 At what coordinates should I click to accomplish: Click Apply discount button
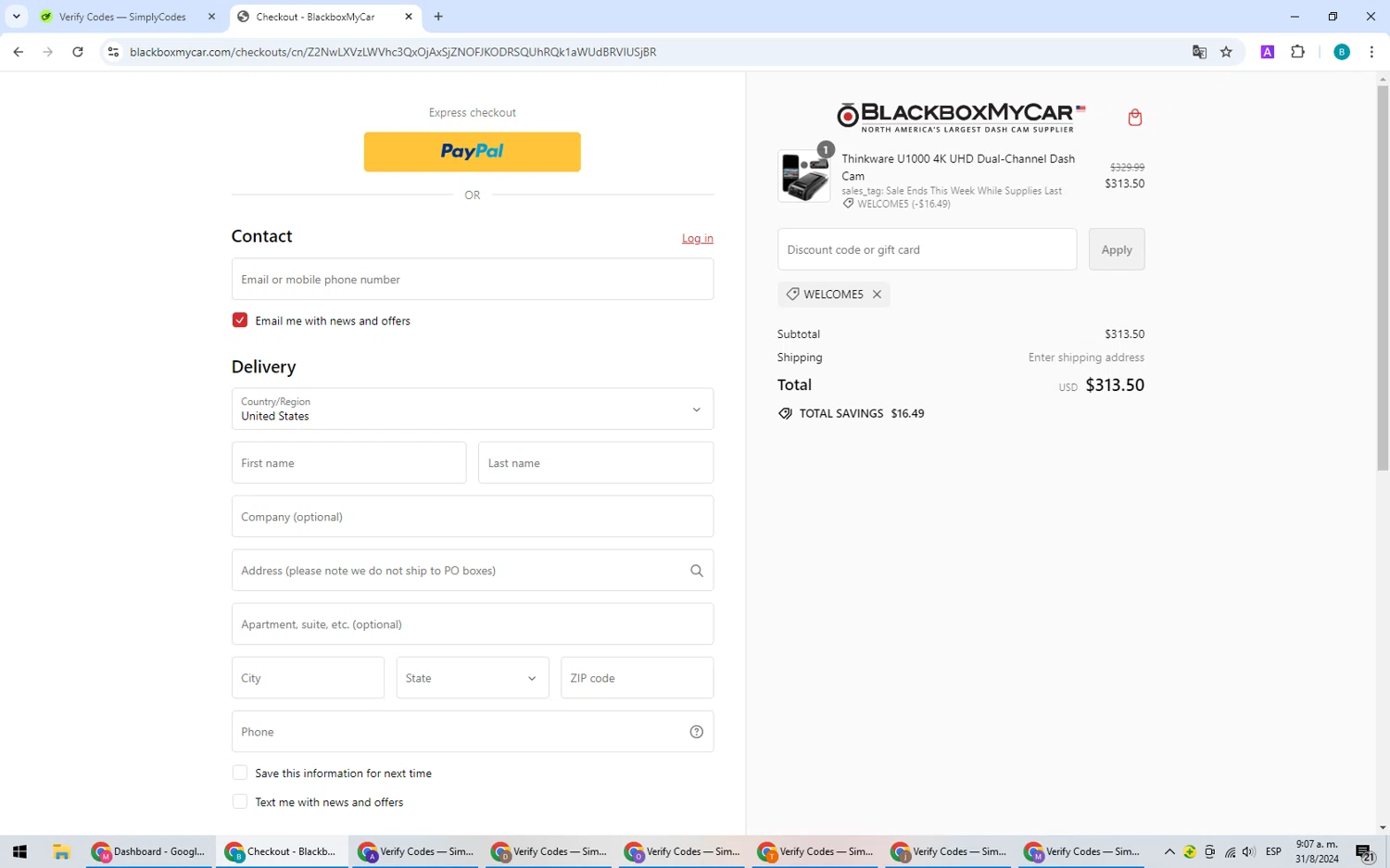click(1117, 249)
